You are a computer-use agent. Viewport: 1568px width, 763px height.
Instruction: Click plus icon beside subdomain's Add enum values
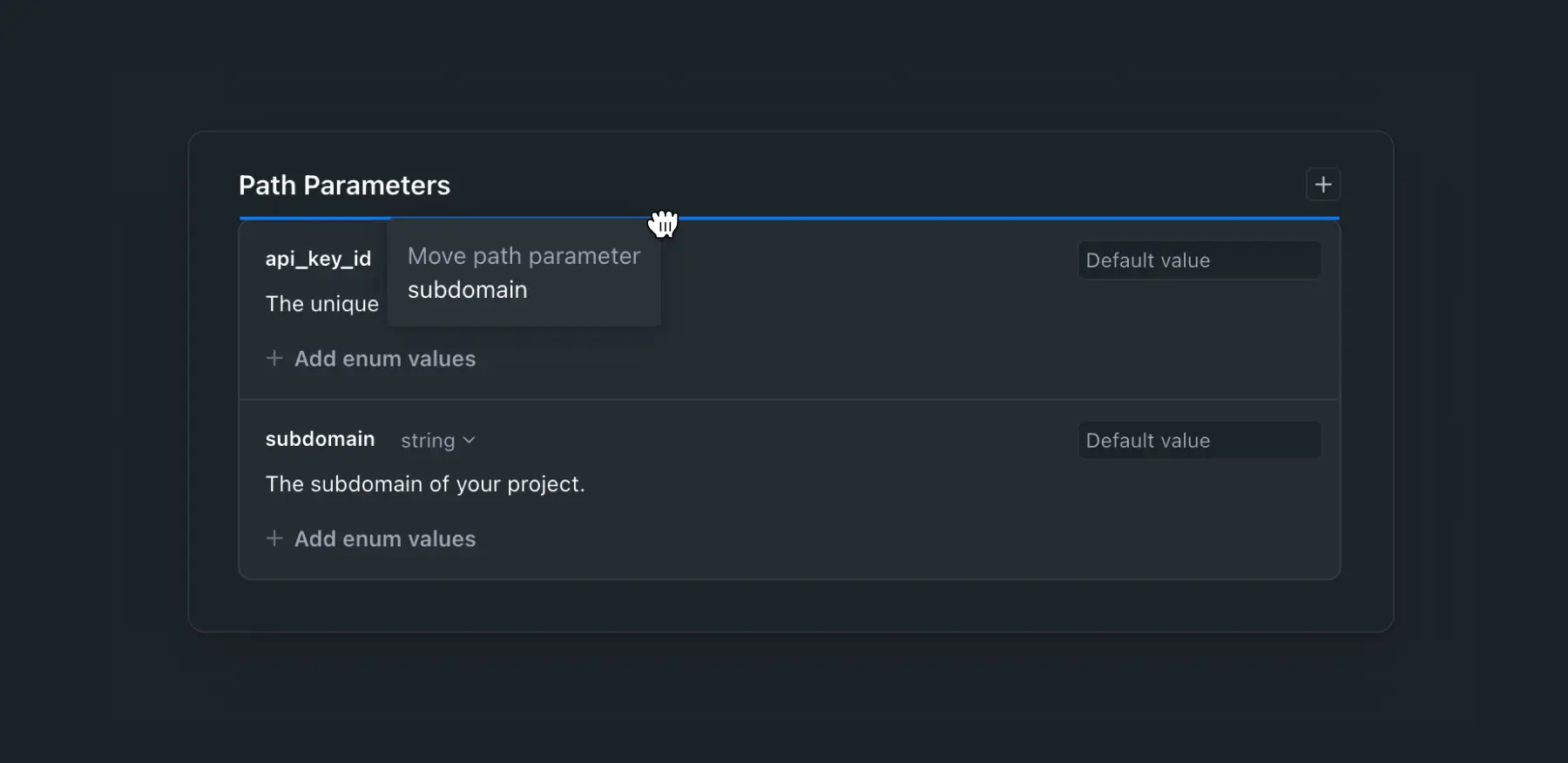point(274,538)
